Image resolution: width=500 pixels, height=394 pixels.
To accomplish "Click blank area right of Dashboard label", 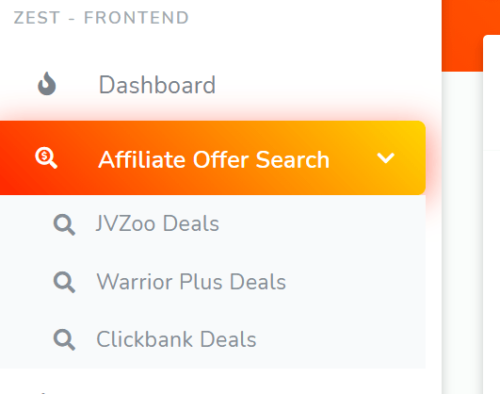I will click(317, 85).
